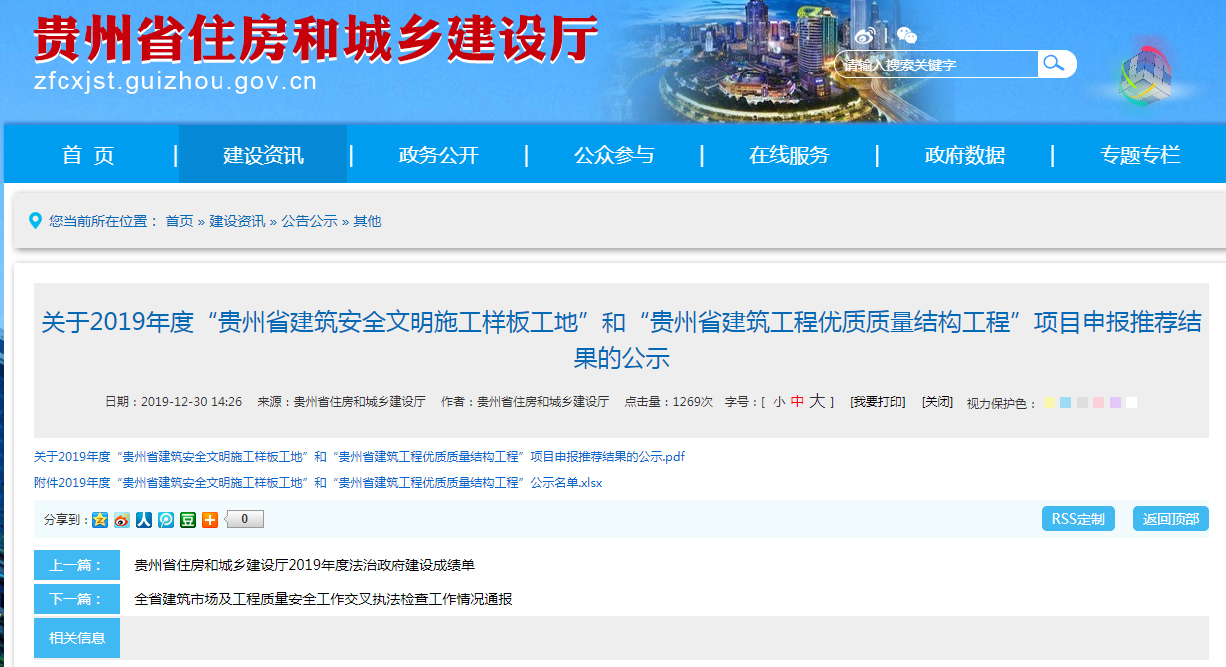The width and height of the screenshot is (1226, 667).
Task: Share to QZone via yellow star icon
Action: click(x=100, y=519)
